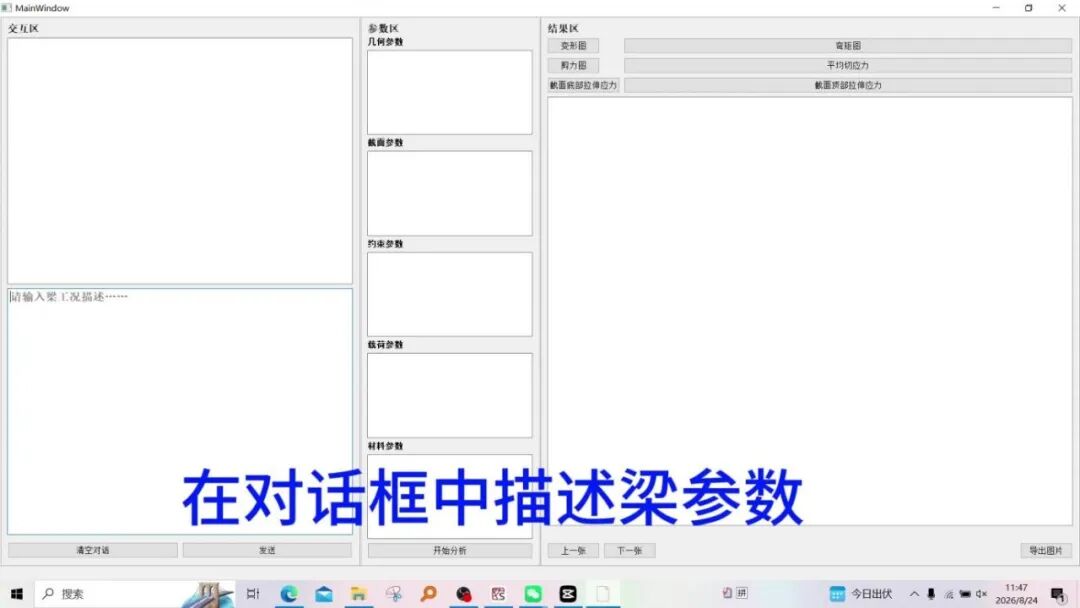Viewport: 1080px width, 608px height.
Task: Click the orange magnifier search app icon
Action: pos(428,594)
